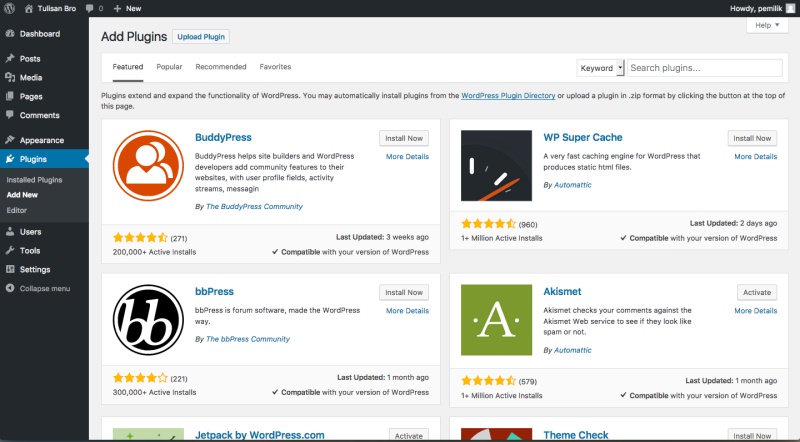Click the WP Super Cache title link
Image resolution: width=800 pixels, height=442 pixels.
tap(583, 137)
